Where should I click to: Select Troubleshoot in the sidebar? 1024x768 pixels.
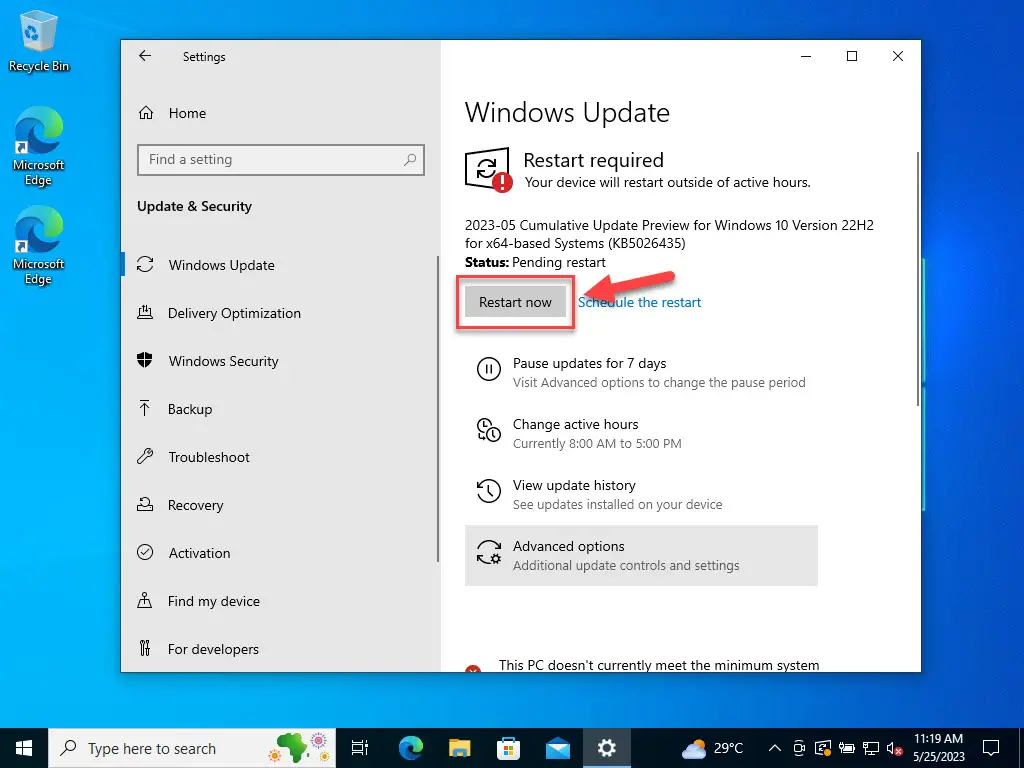(280, 457)
